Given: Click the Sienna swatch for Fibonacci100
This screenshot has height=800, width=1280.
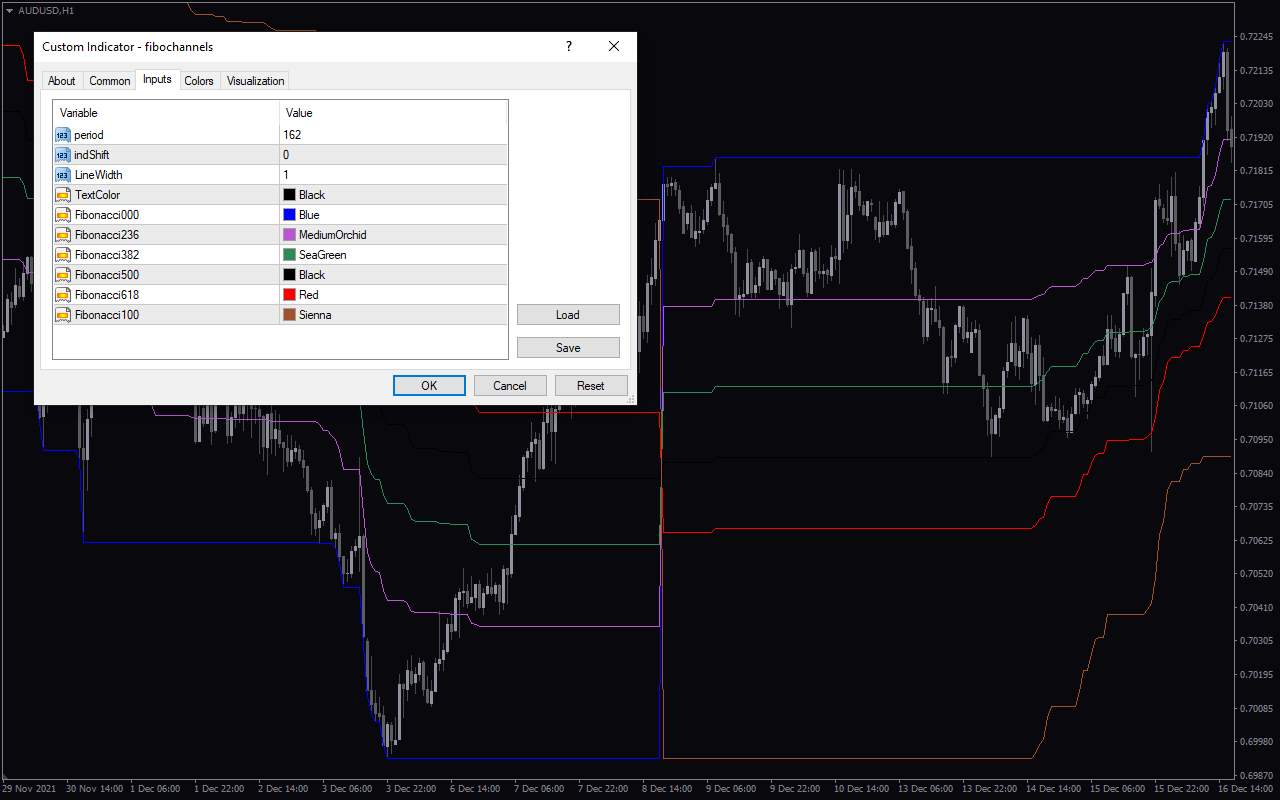Looking at the screenshot, I should [x=290, y=315].
